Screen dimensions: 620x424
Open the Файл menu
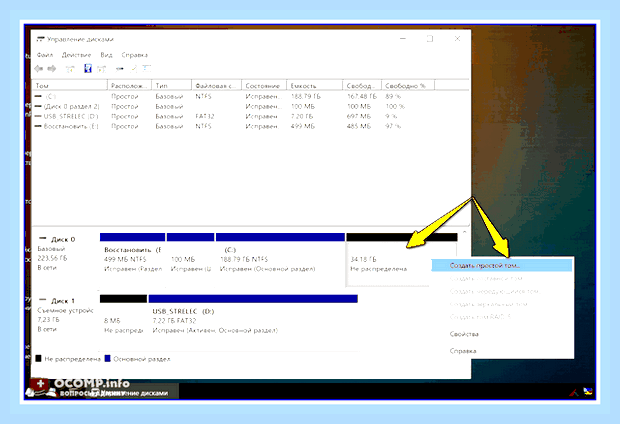[x=45, y=55]
